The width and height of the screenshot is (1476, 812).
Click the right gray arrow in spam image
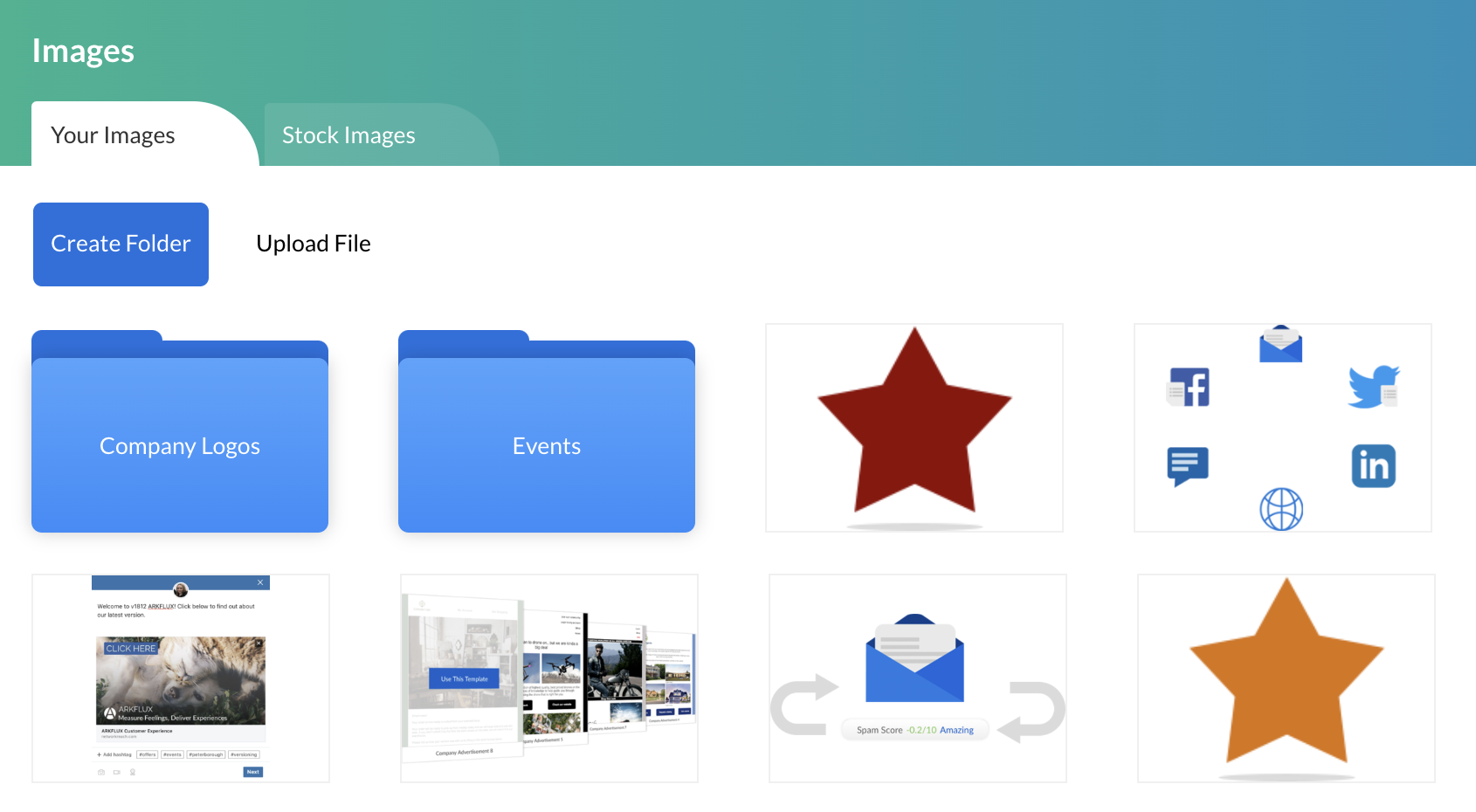click(1032, 711)
